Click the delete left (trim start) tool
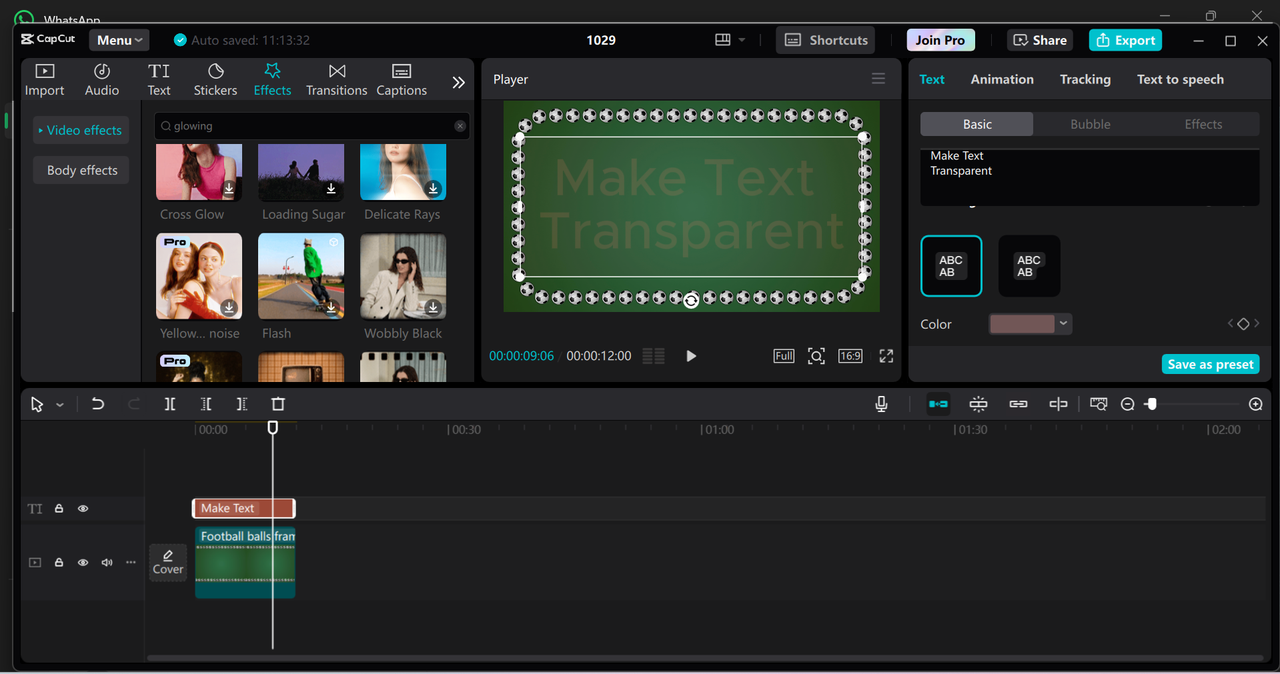The height and width of the screenshot is (674, 1280). point(206,404)
